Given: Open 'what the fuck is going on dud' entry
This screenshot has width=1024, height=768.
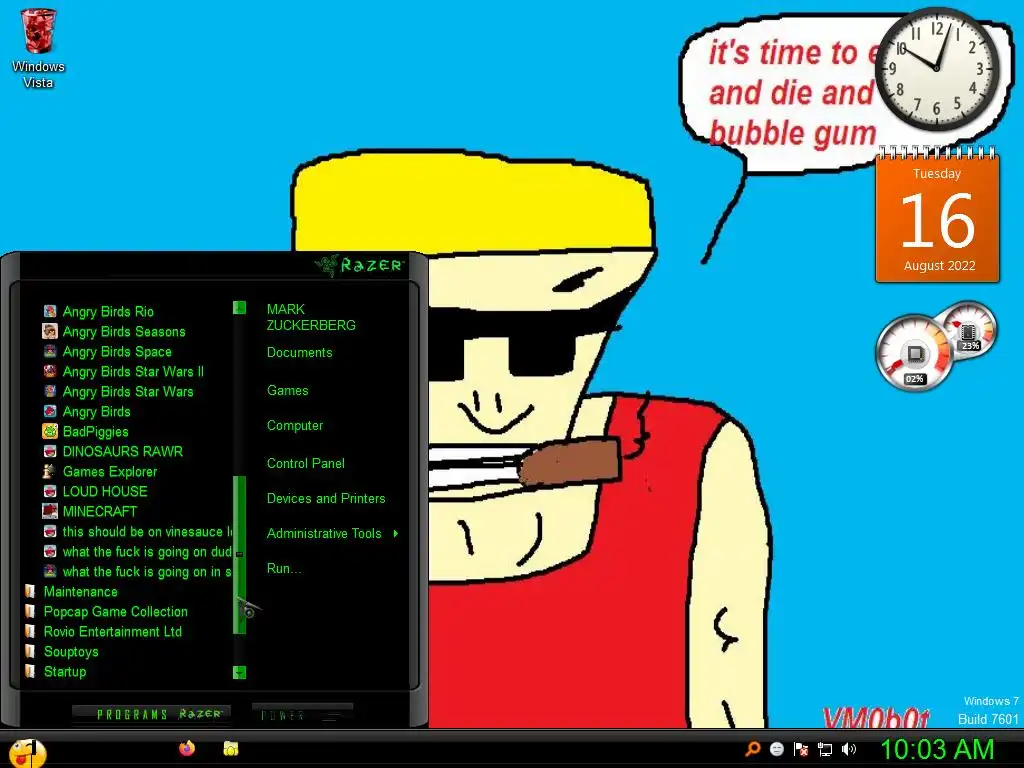Looking at the screenshot, I should point(137,551).
